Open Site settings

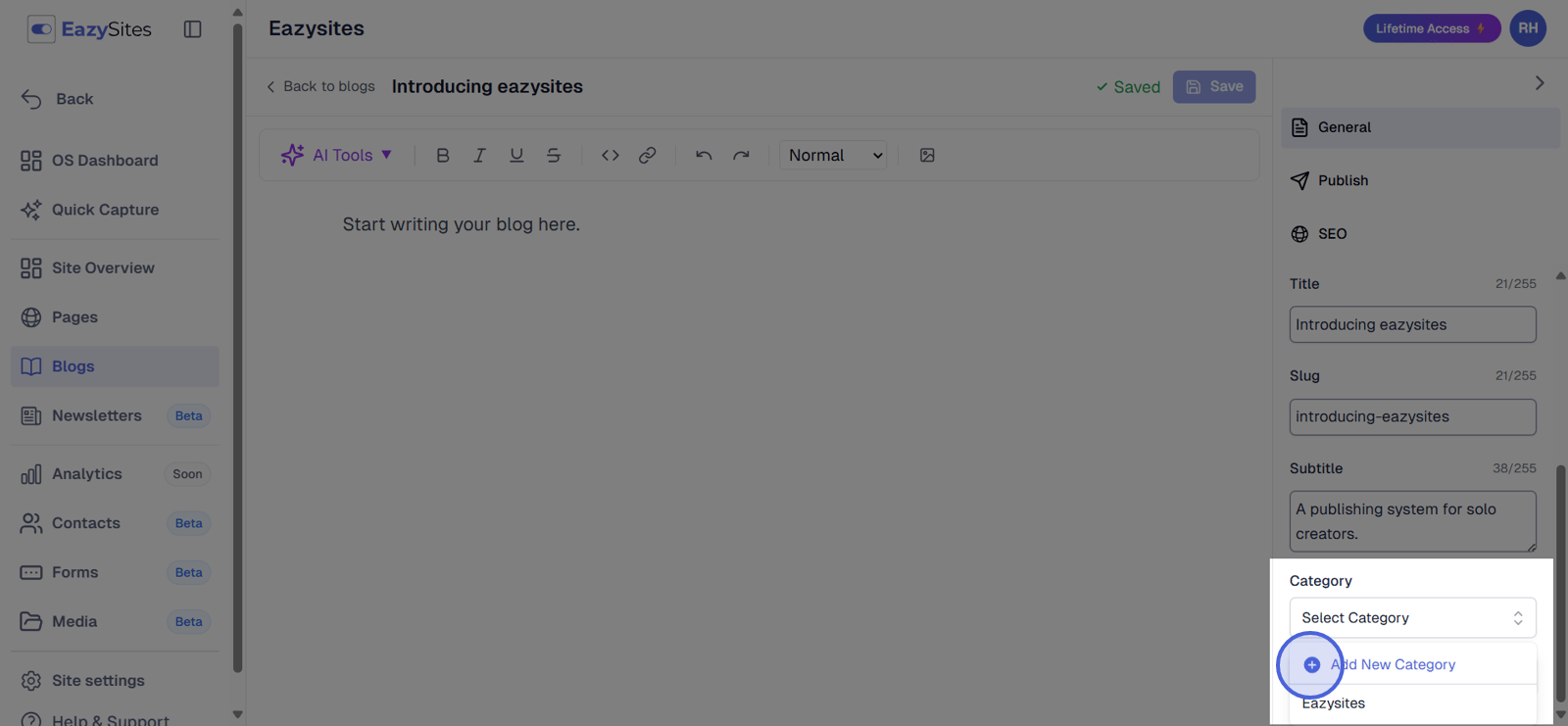point(115,680)
